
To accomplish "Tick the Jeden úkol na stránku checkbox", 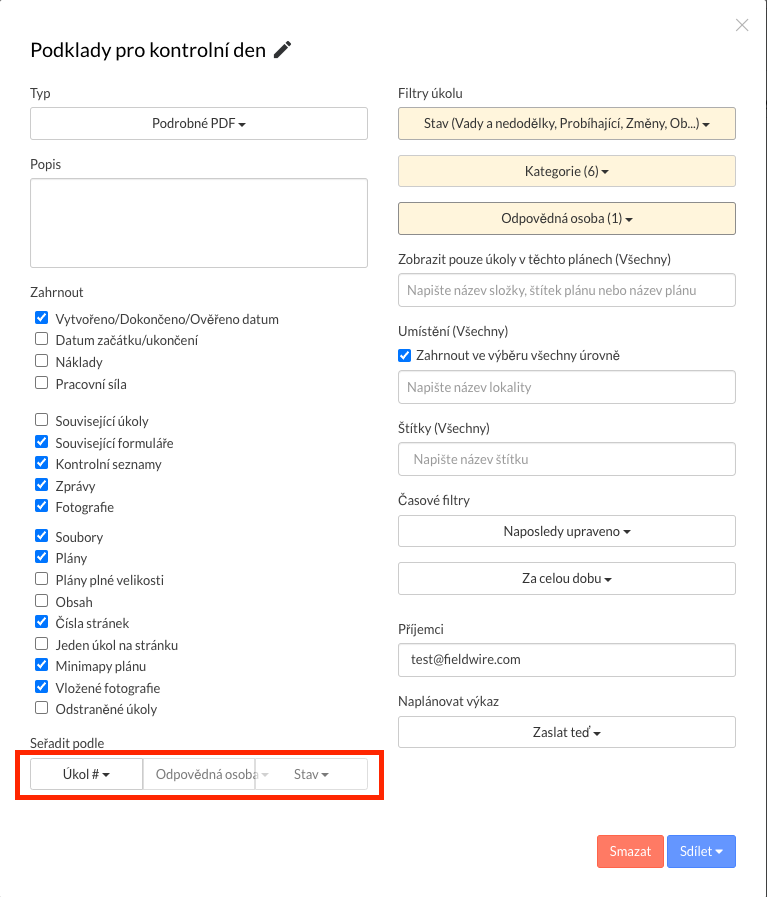I will 41,644.
